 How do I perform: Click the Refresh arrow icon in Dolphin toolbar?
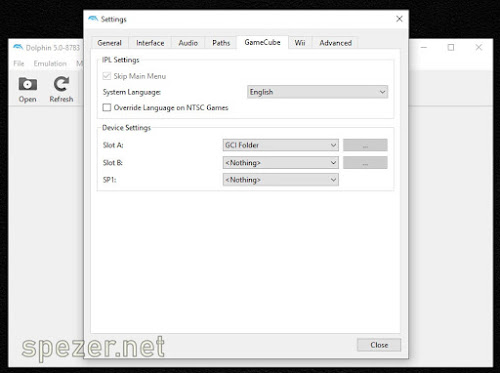(61, 84)
